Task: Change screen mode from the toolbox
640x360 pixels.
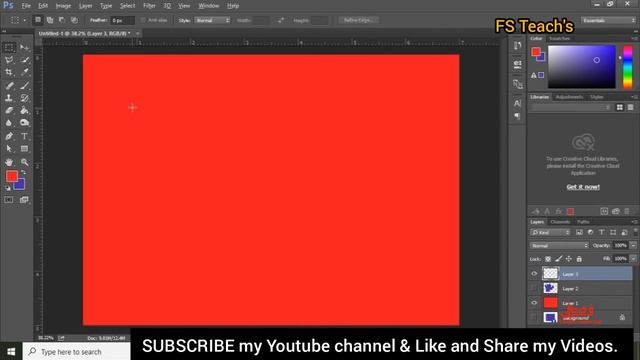Action: coord(24,200)
